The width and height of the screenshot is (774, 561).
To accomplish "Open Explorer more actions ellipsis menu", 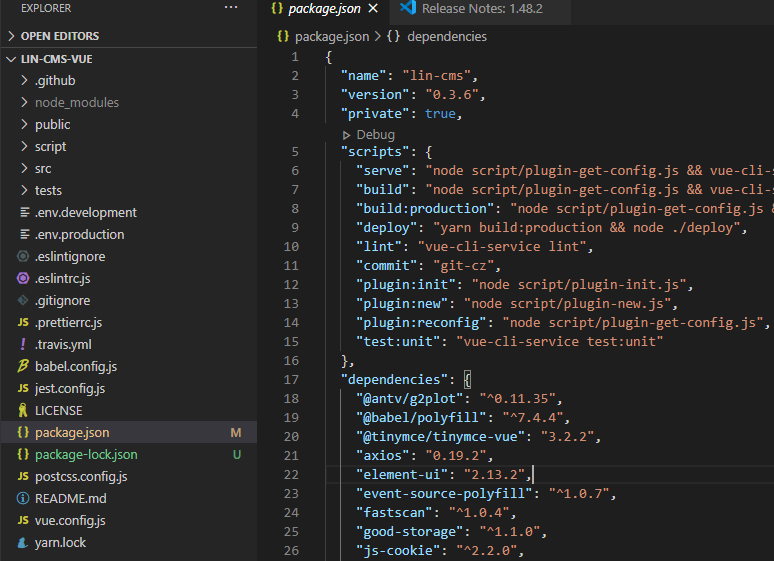I will coord(231,7).
